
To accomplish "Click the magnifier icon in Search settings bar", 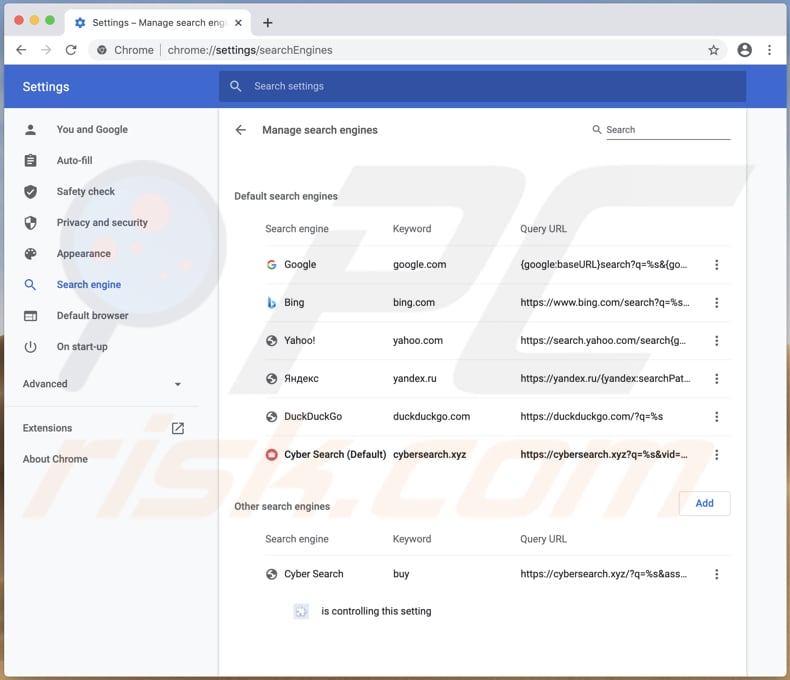I will [x=235, y=86].
